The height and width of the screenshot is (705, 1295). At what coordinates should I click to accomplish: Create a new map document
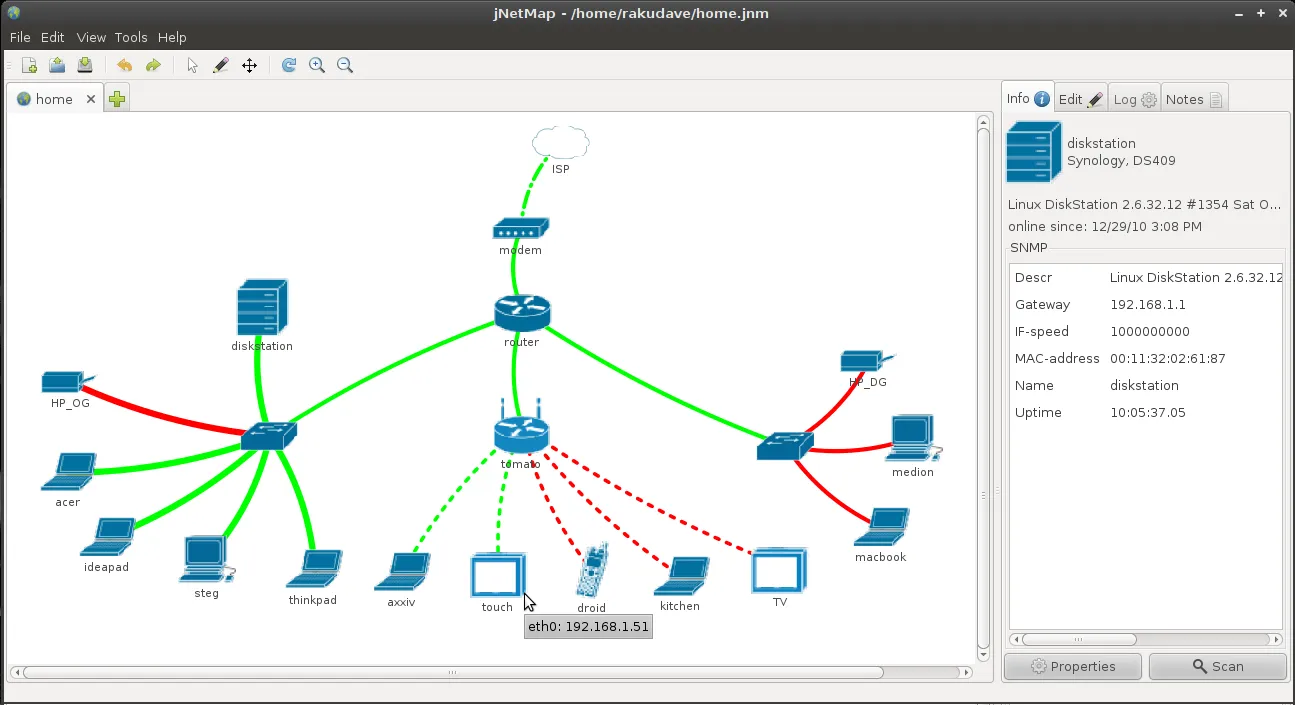click(x=28, y=64)
